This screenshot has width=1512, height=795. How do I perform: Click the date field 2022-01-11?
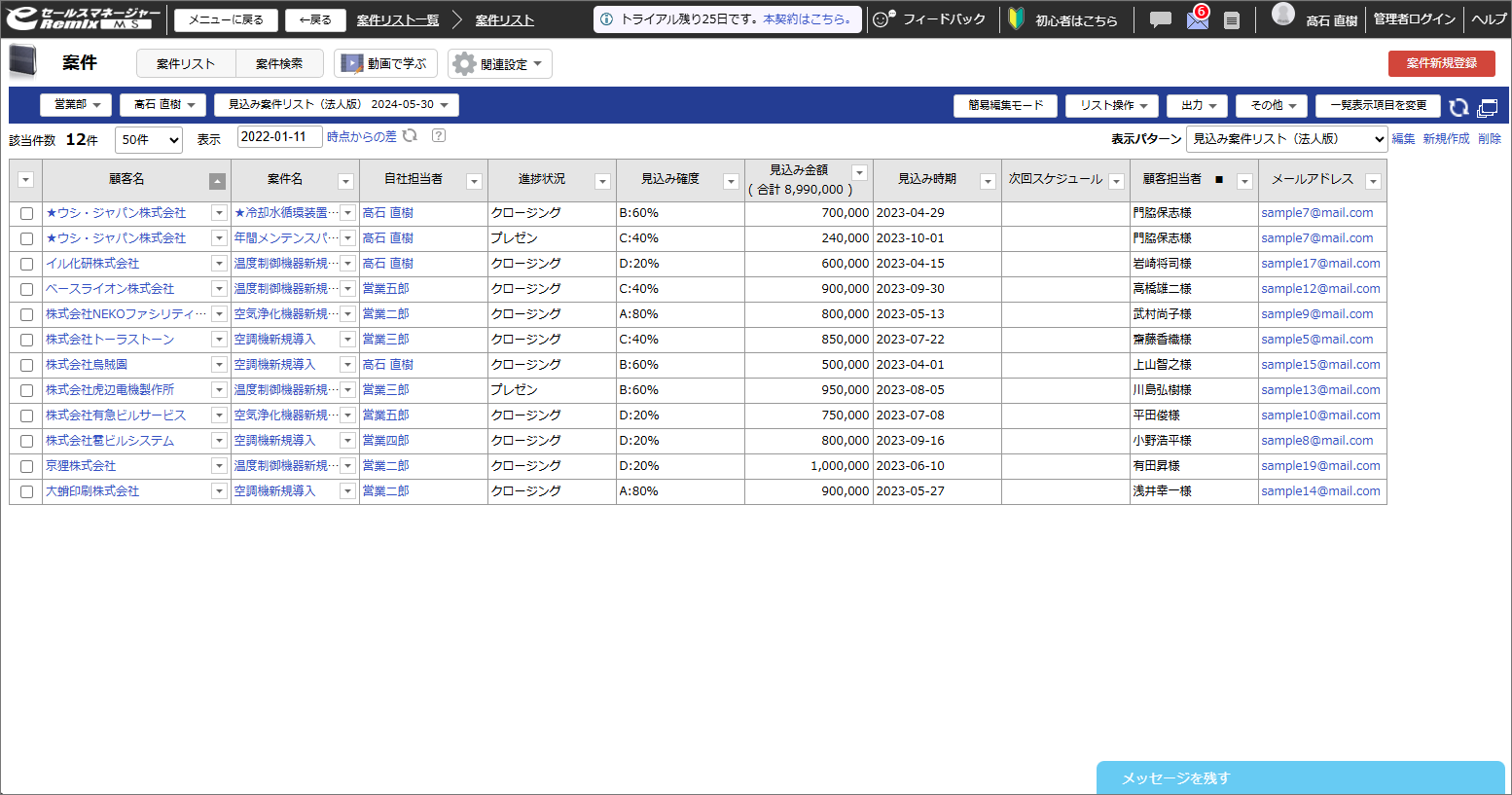[x=279, y=137]
